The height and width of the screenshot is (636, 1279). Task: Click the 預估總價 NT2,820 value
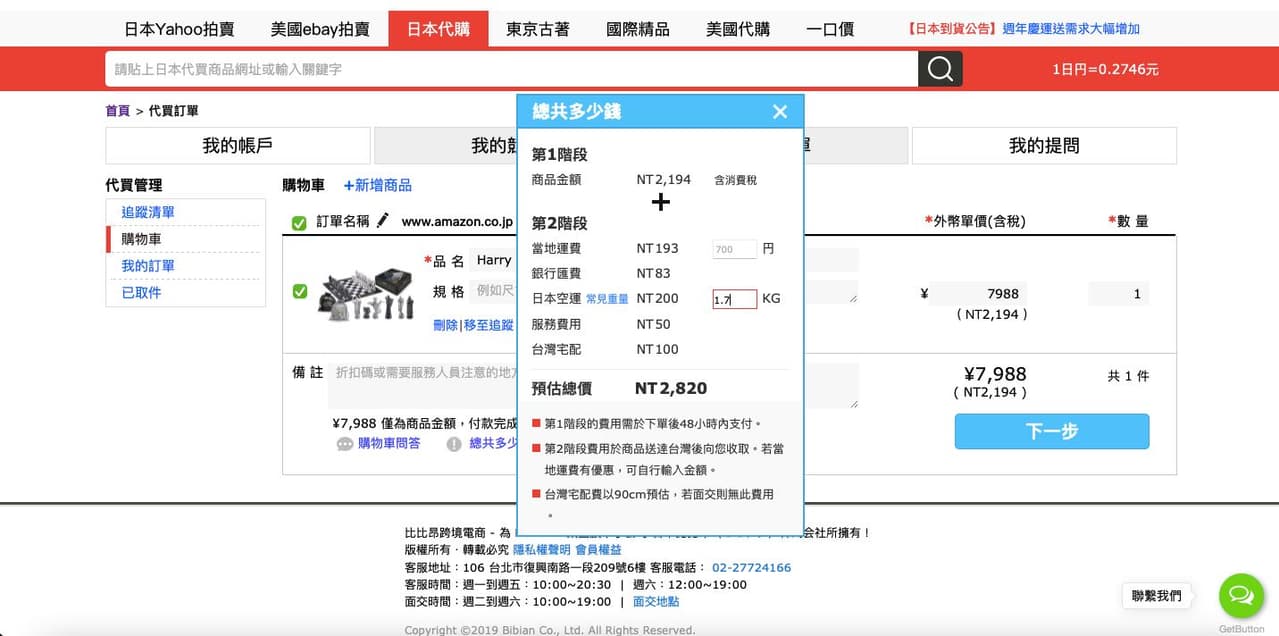point(671,388)
